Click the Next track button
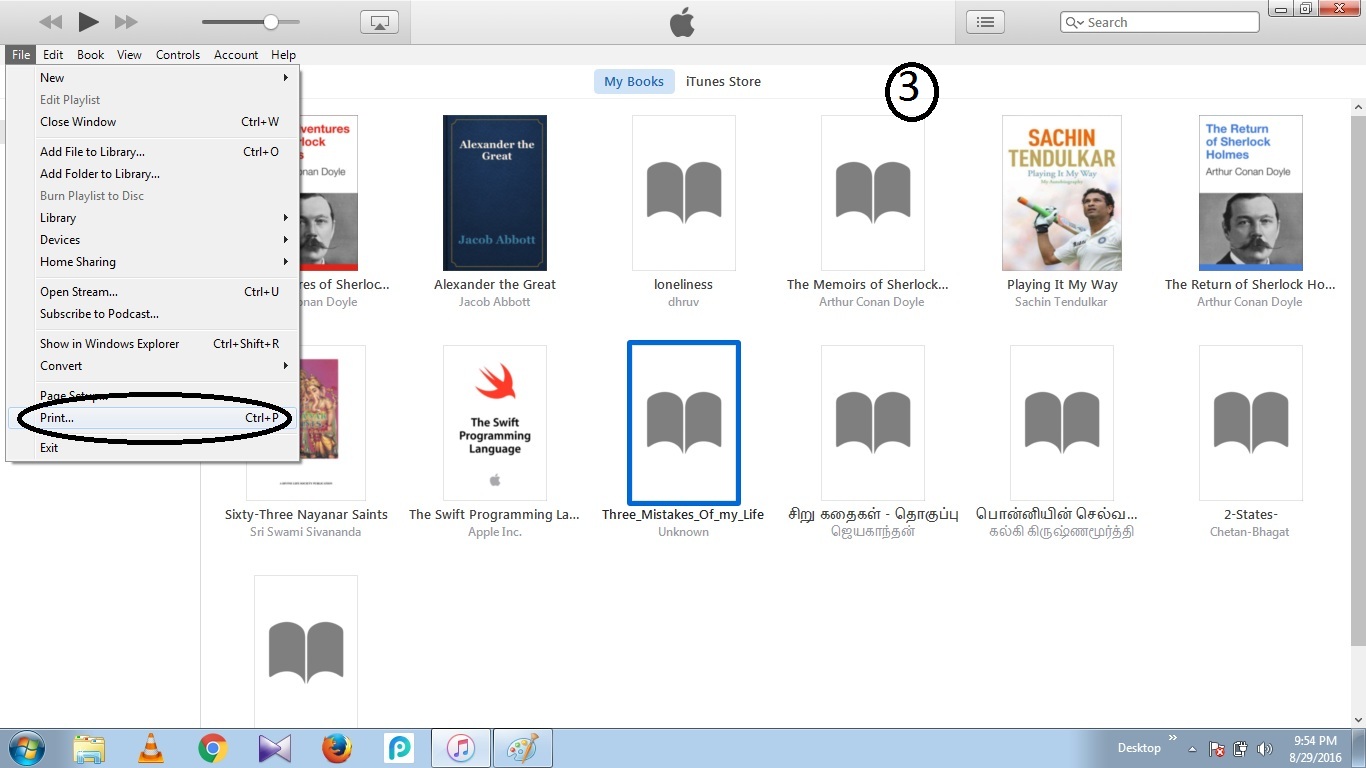 (x=126, y=22)
